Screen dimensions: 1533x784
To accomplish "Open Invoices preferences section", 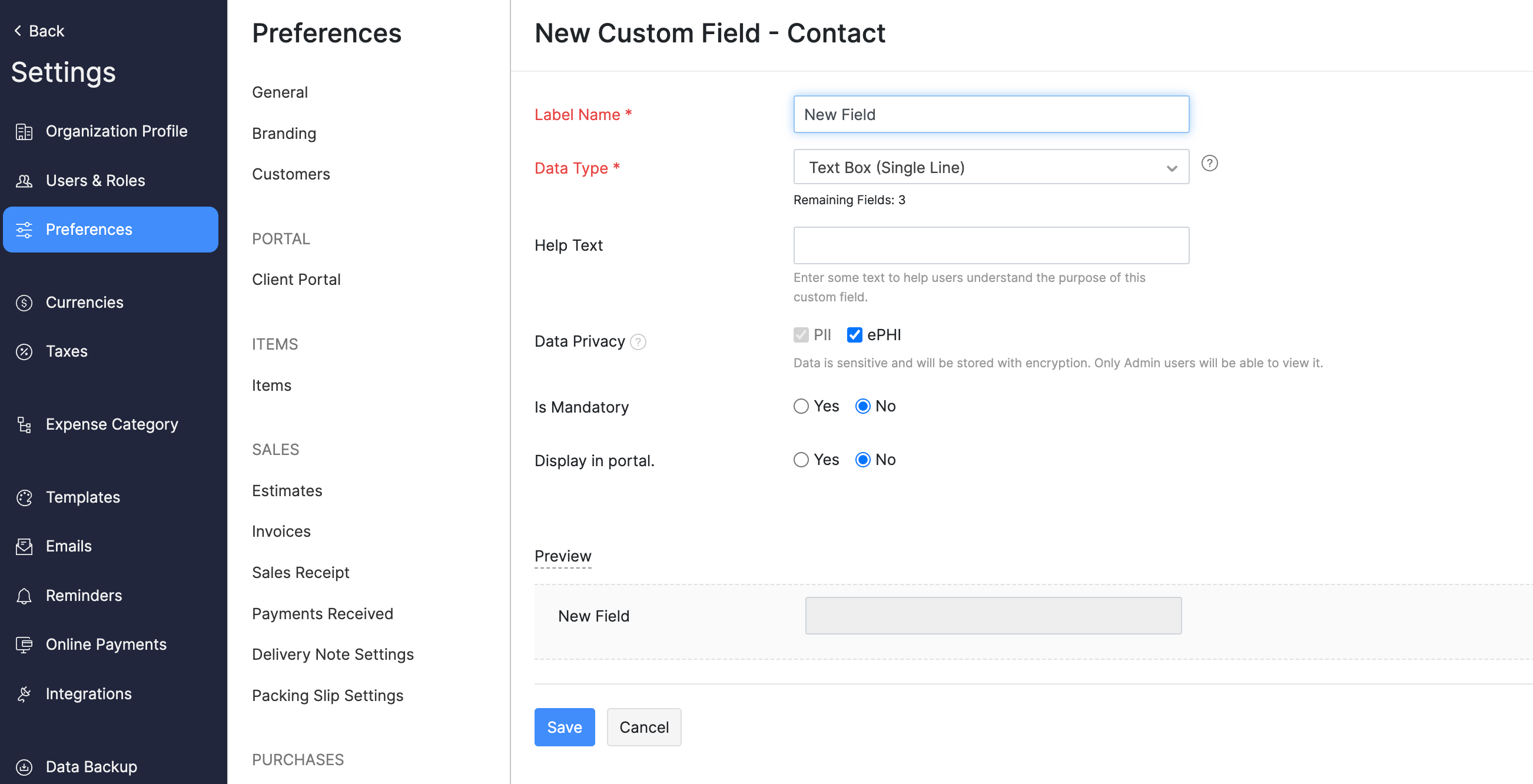I will click(281, 531).
